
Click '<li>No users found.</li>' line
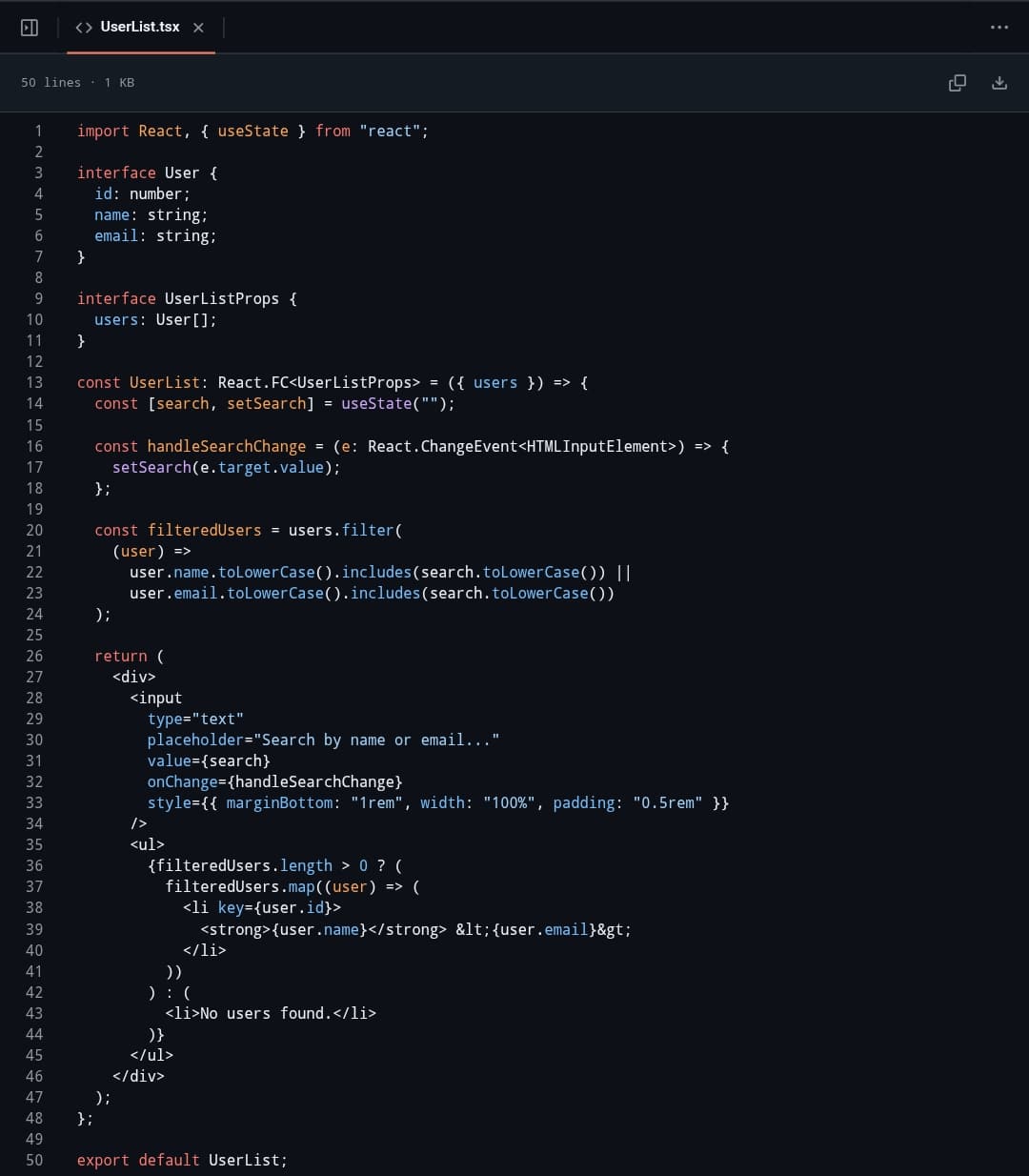[271, 1013]
